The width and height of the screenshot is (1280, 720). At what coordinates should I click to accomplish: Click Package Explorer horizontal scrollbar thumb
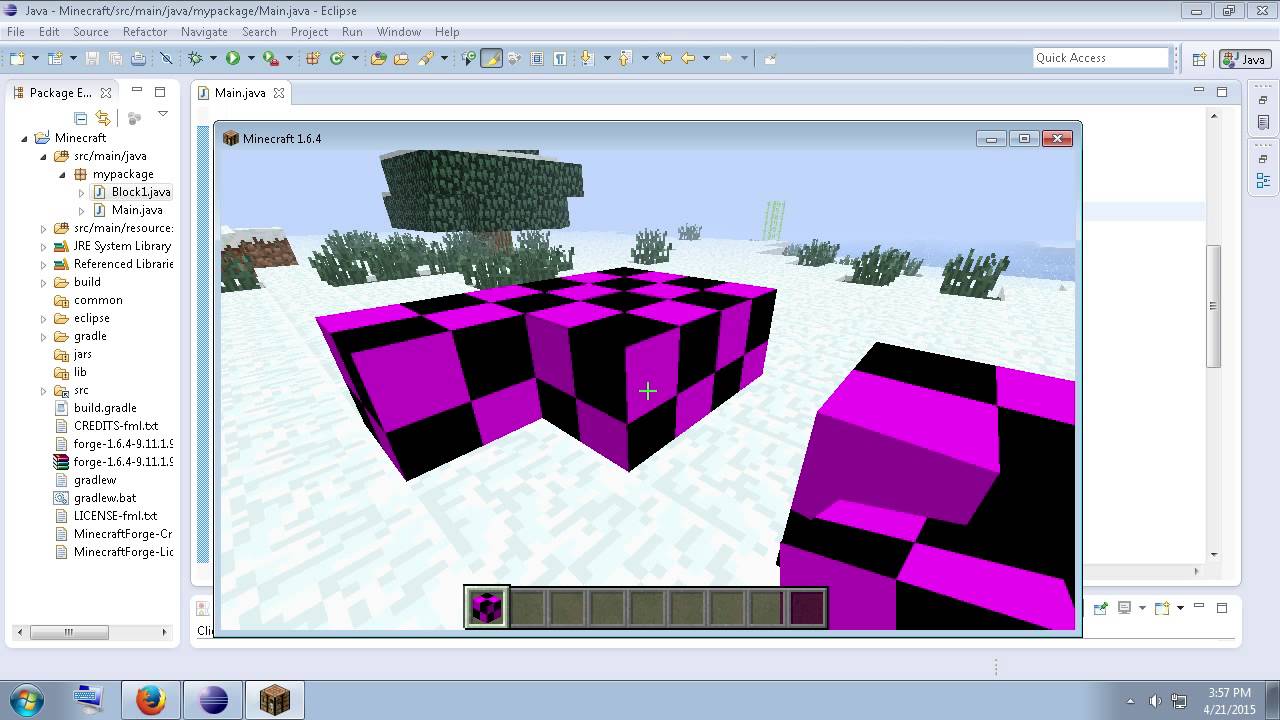pyautogui.click(x=69, y=632)
